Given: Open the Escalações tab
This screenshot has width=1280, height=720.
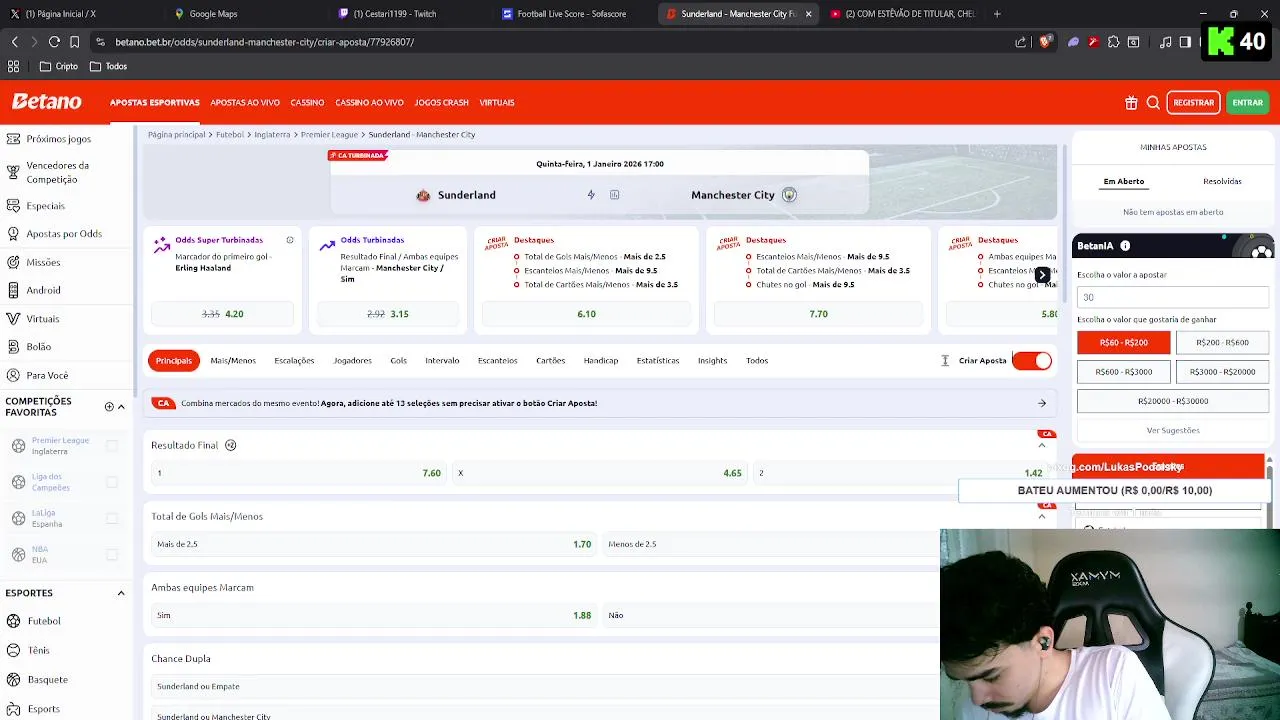Looking at the screenshot, I should click(294, 361).
